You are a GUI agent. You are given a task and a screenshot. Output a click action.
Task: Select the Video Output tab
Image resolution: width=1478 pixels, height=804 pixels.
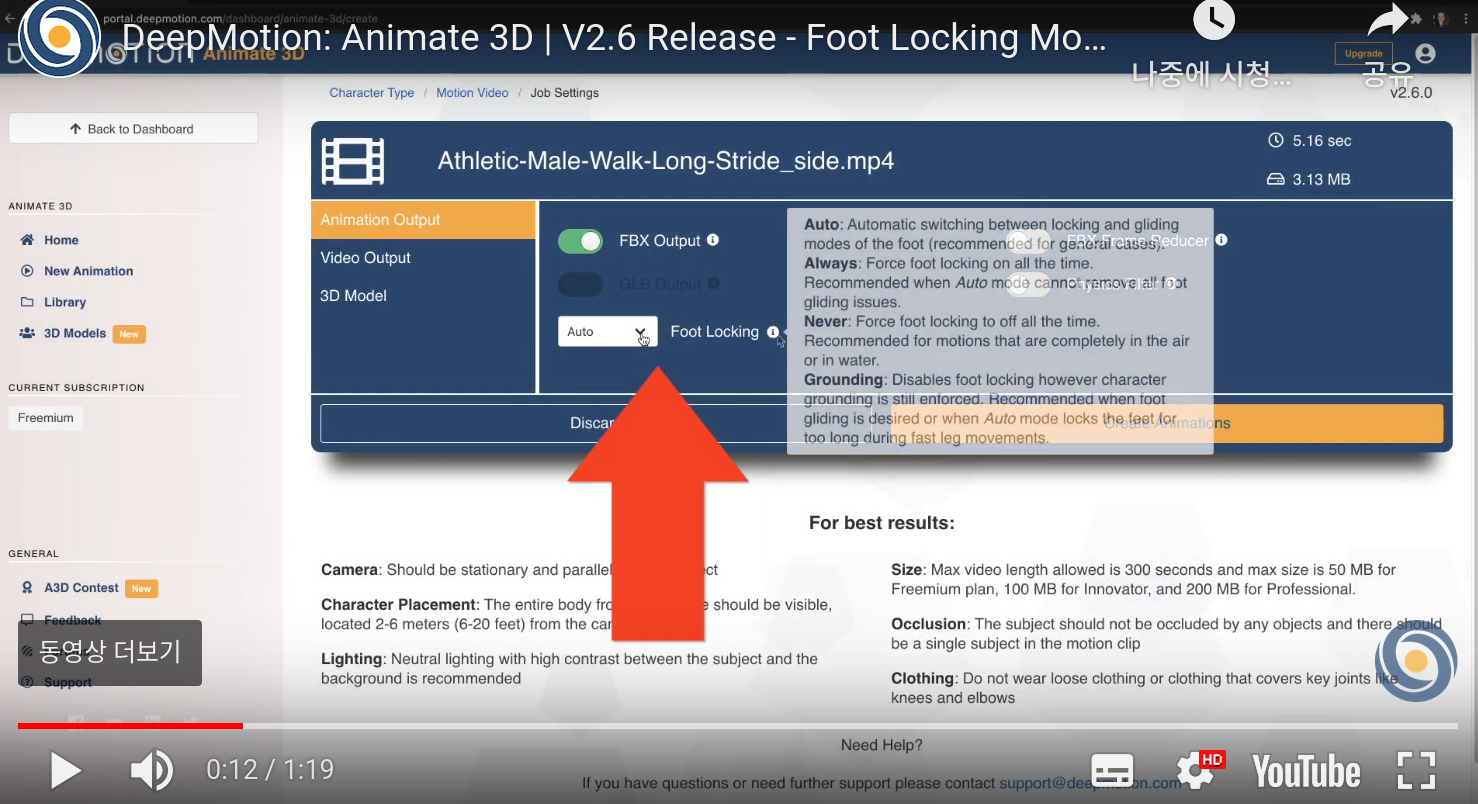click(x=424, y=258)
